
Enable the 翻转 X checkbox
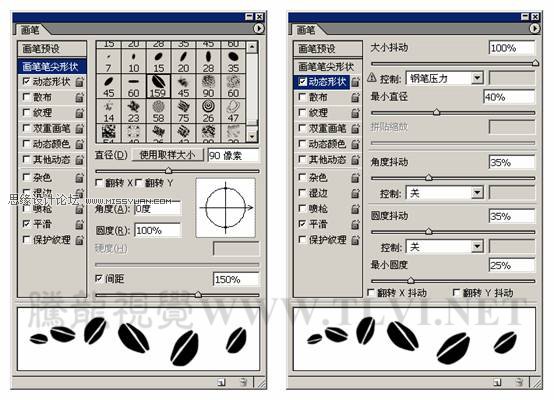click(x=99, y=183)
